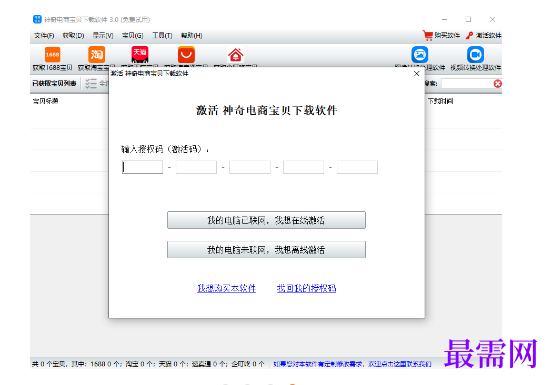Click the AliExpress product fetch icon
The width and height of the screenshot is (556, 385).
(186, 55)
